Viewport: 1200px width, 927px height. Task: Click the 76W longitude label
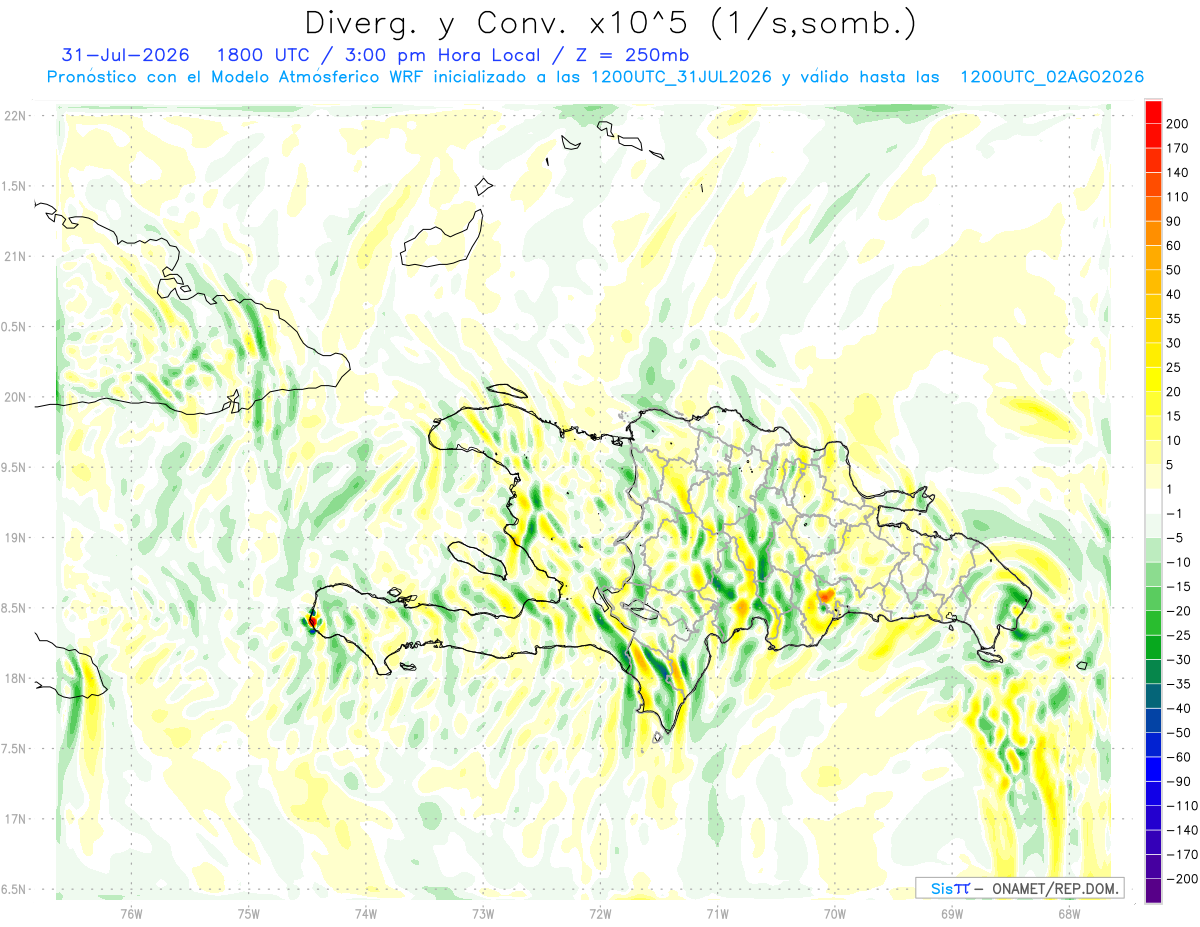pyautogui.click(x=131, y=912)
